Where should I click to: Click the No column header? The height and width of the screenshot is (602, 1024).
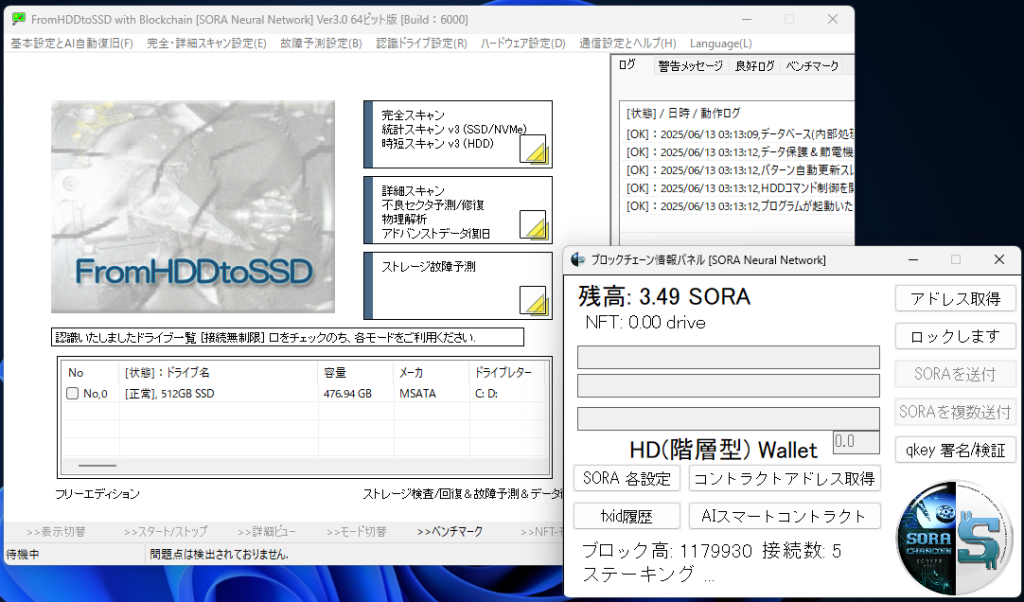click(x=89, y=373)
